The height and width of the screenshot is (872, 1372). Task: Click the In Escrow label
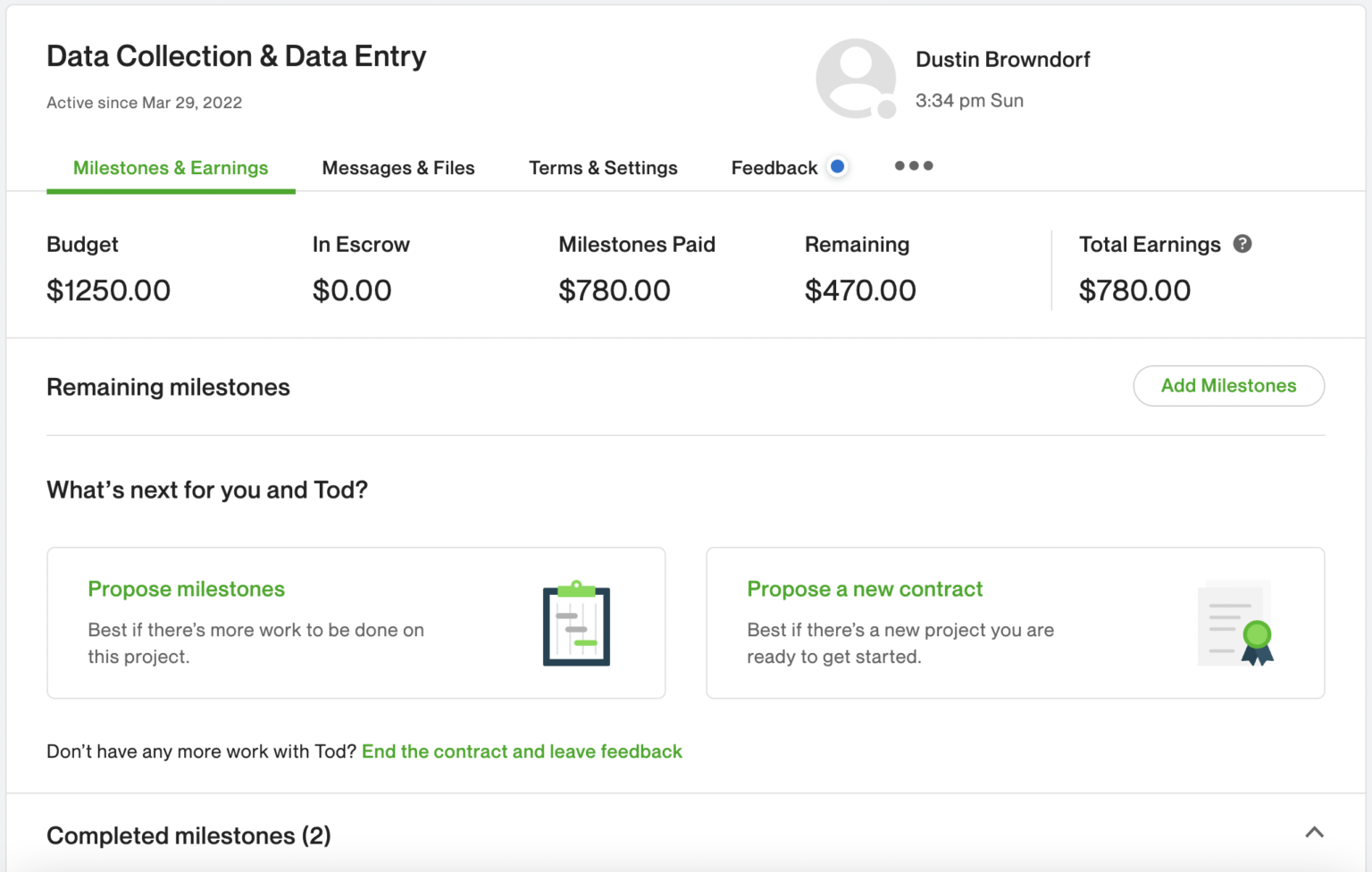(x=361, y=244)
